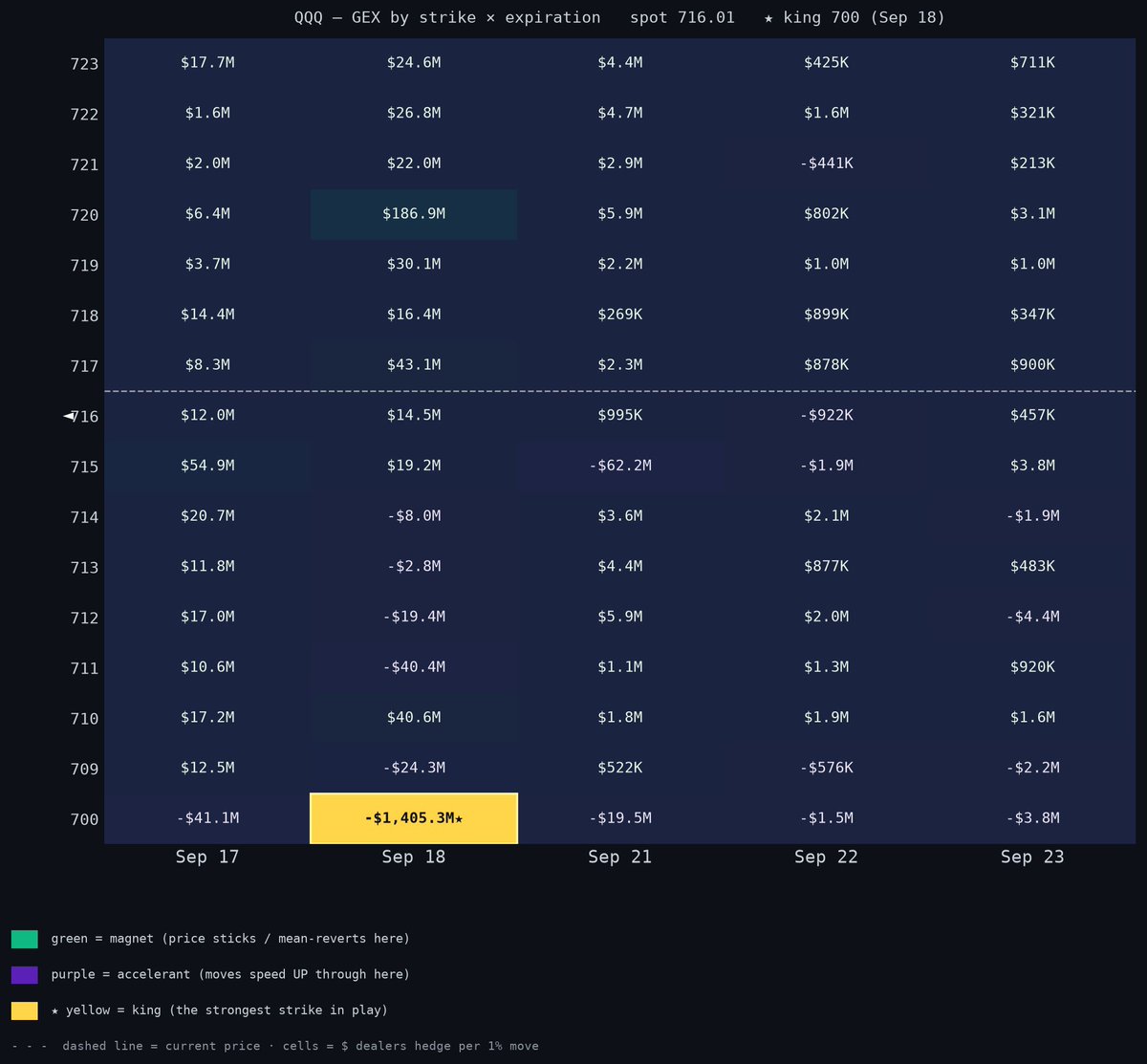Click the $3.8M cell at strike 715

point(1032,466)
